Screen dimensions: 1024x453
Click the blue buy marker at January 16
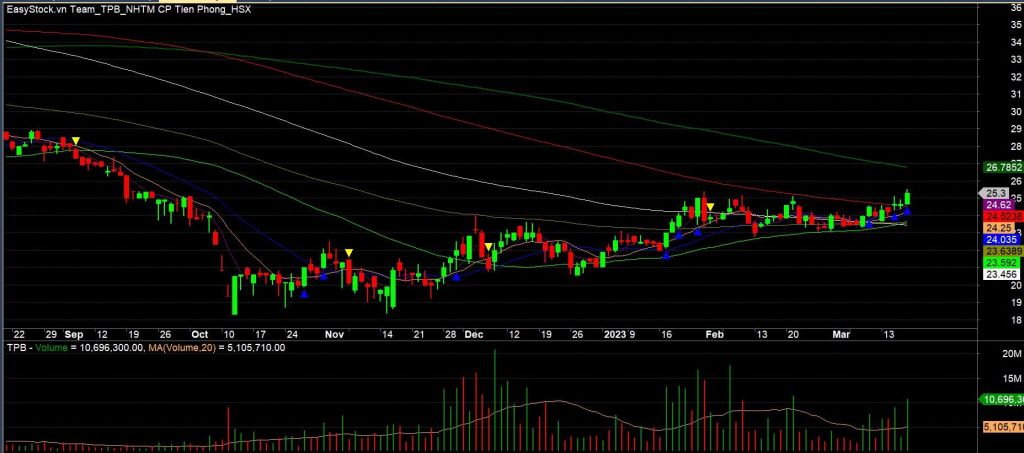tap(665, 256)
